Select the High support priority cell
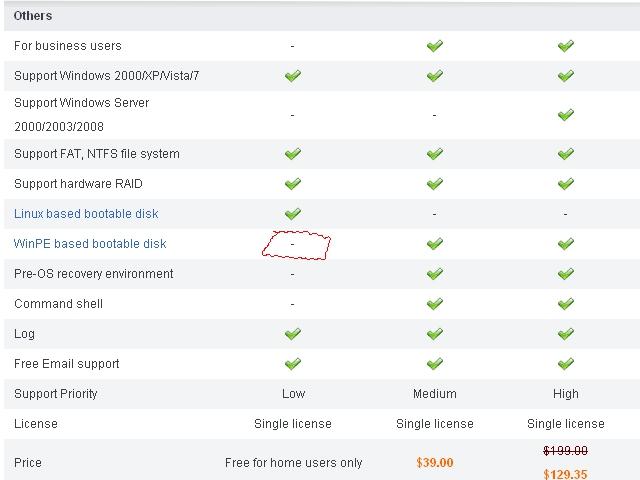 (565, 394)
